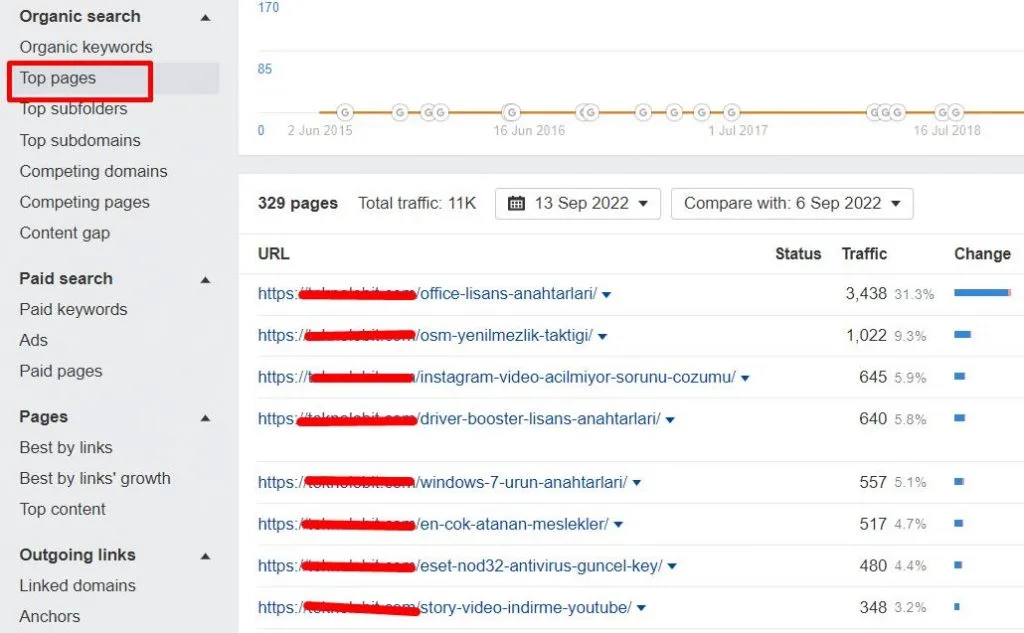Open Best by links' growth

click(95, 478)
